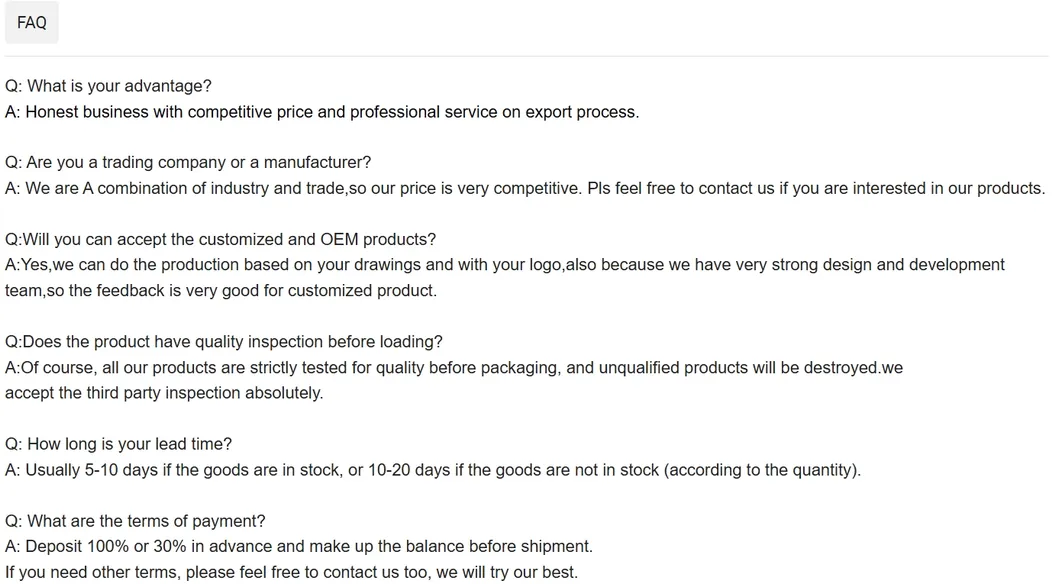
Task: Click the word 'OEM' in the question
Action: (x=339, y=239)
